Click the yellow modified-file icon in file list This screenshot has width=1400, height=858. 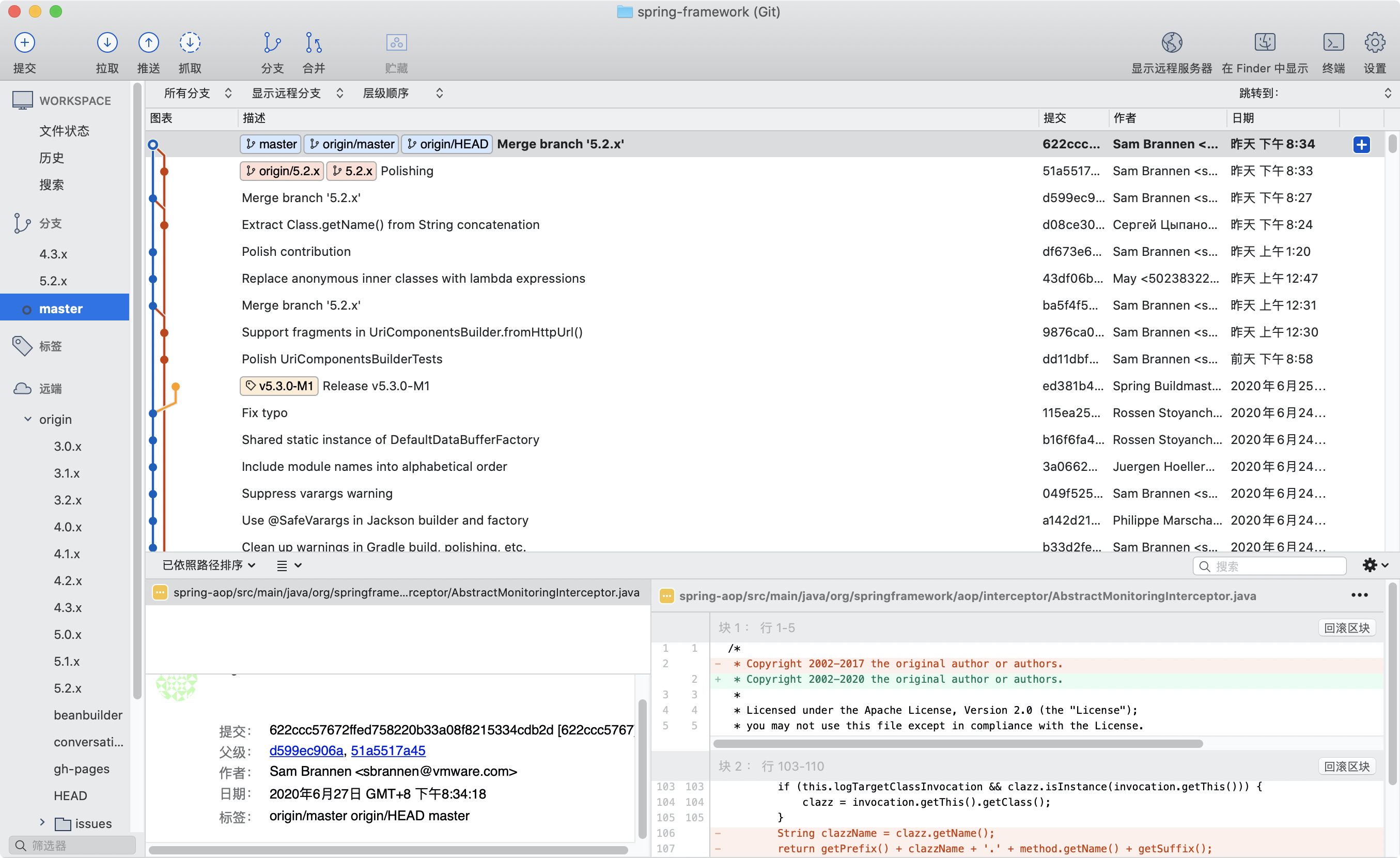coord(160,592)
